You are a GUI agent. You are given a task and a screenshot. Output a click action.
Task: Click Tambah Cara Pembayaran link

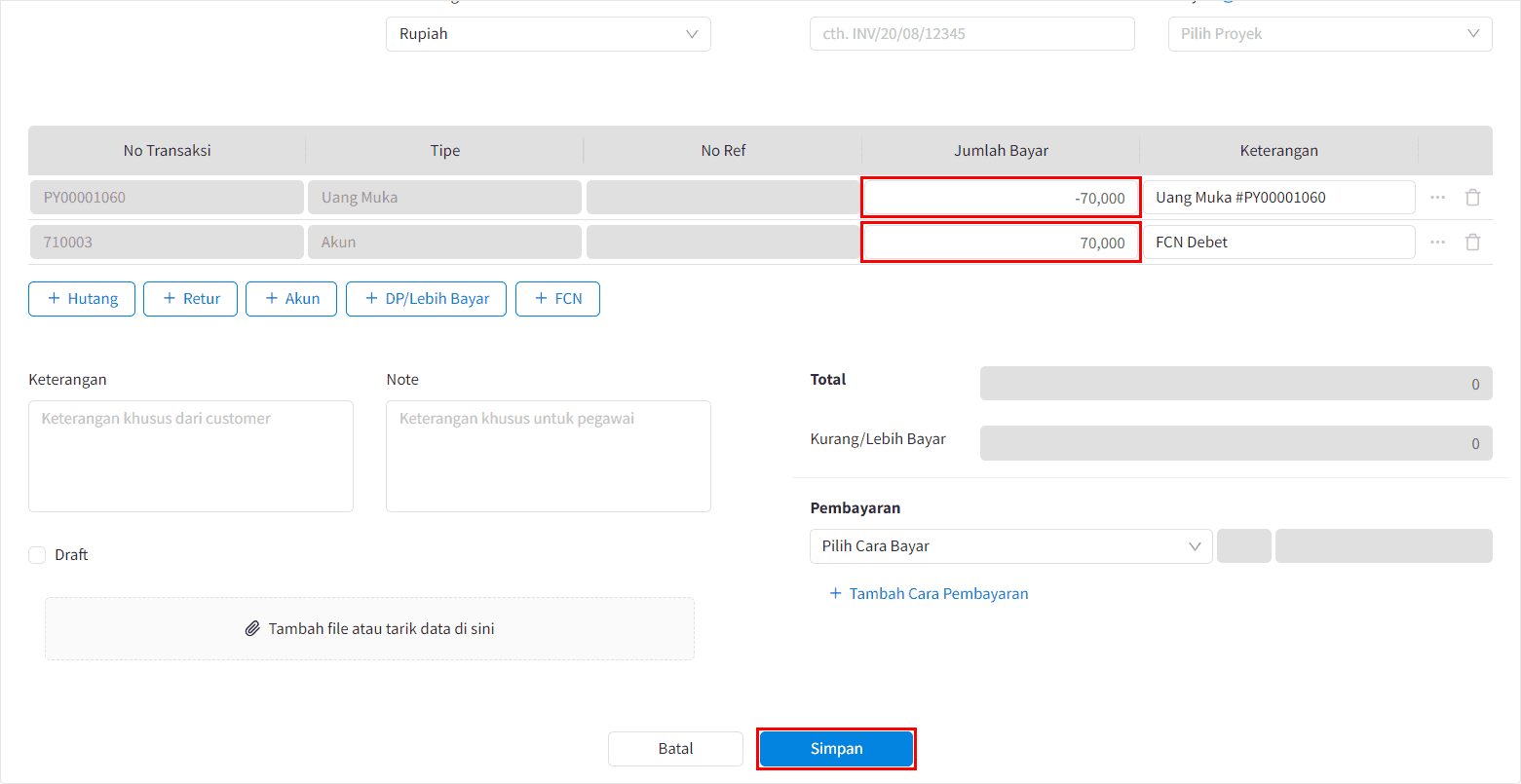click(x=929, y=593)
